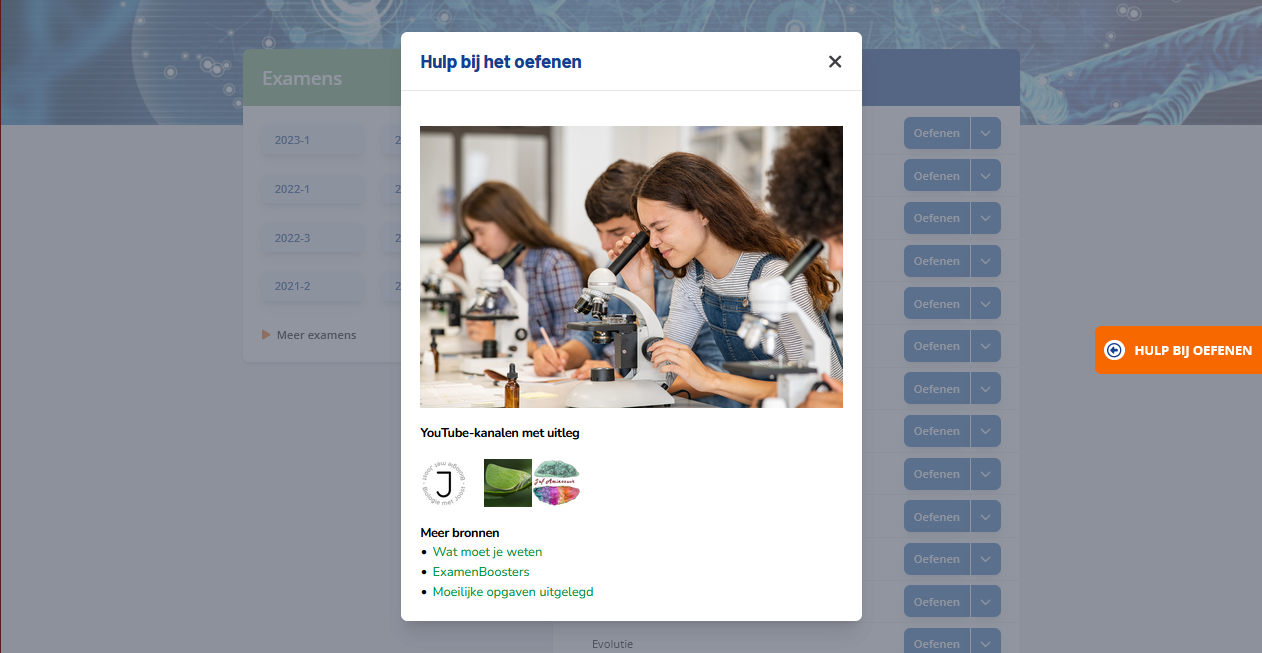Expand the dropdown arrow beside Evolutie's Oefenen button
The width and height of the screenshot is (1262, 653).
coord(985,642)
